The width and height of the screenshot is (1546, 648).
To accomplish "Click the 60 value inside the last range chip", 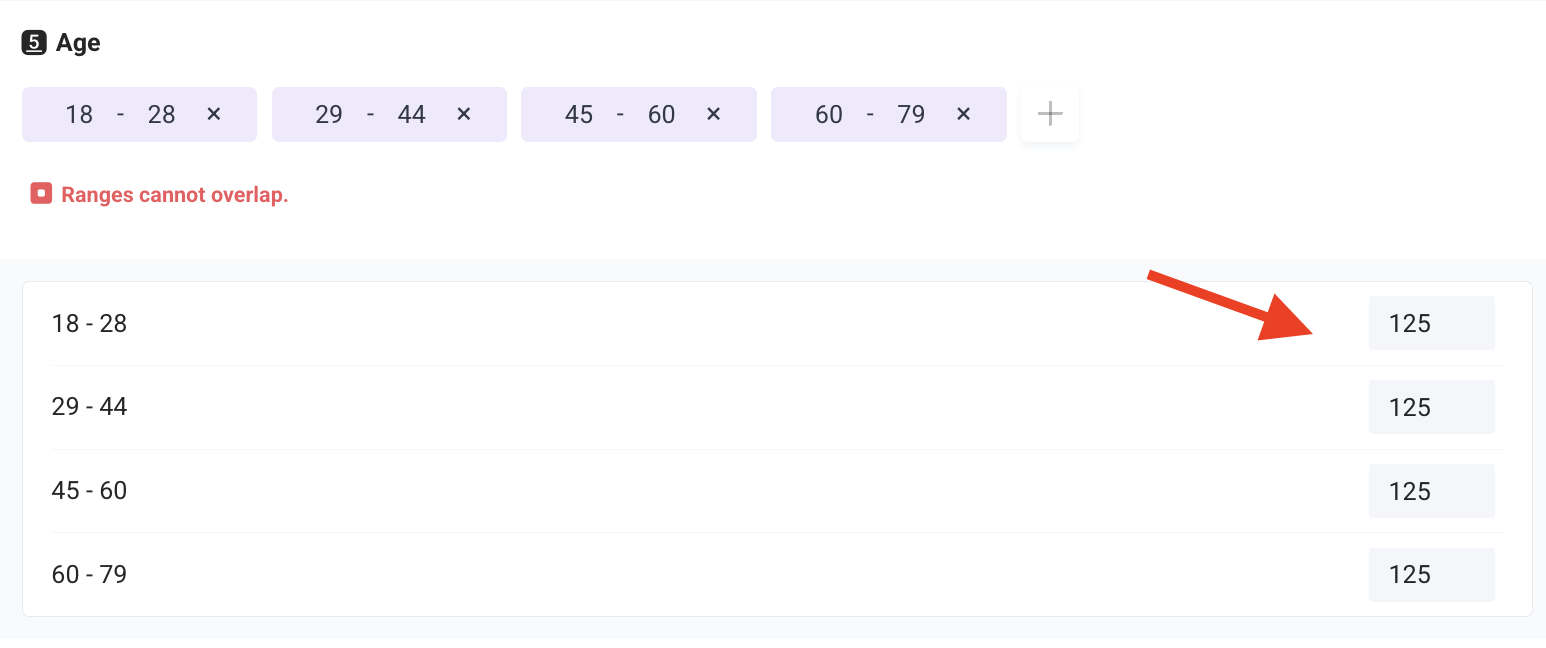I will click(829, 114).
